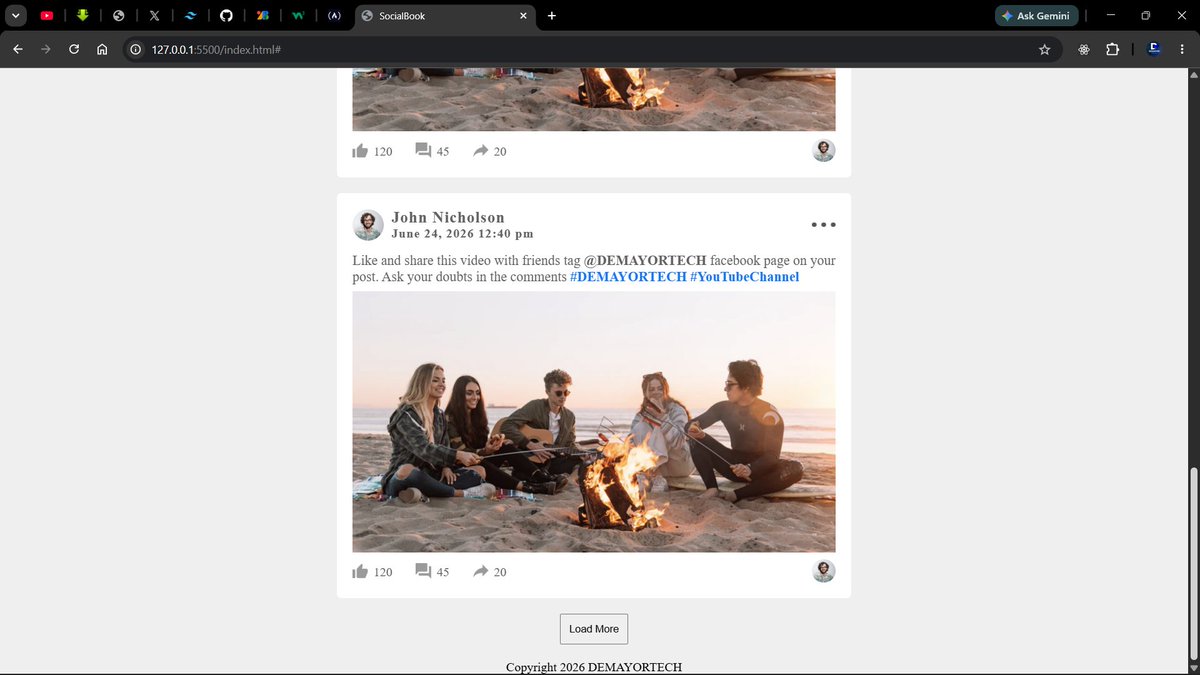
Task: Click the scrollbar up arrow
Action: 1192,75
